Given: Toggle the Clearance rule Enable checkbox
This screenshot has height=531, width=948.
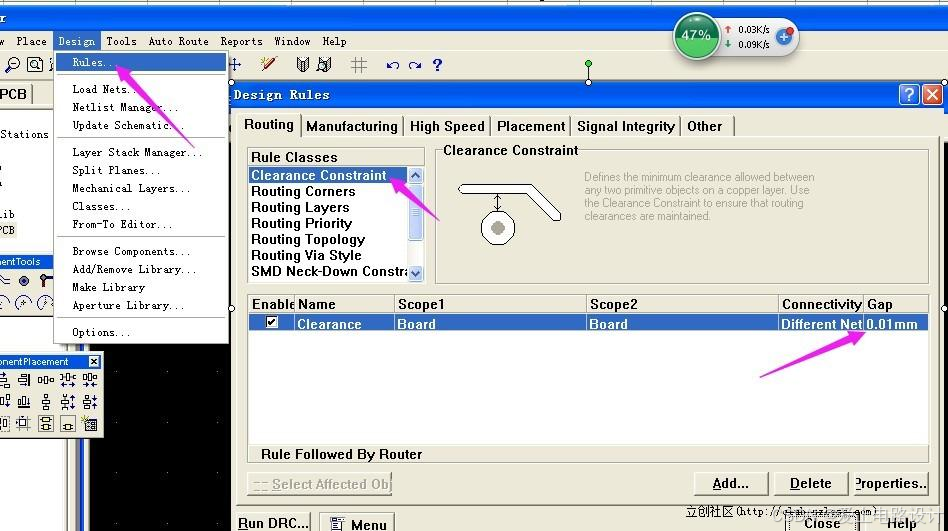Looking at the screenshot, I should tap(271, 322).
